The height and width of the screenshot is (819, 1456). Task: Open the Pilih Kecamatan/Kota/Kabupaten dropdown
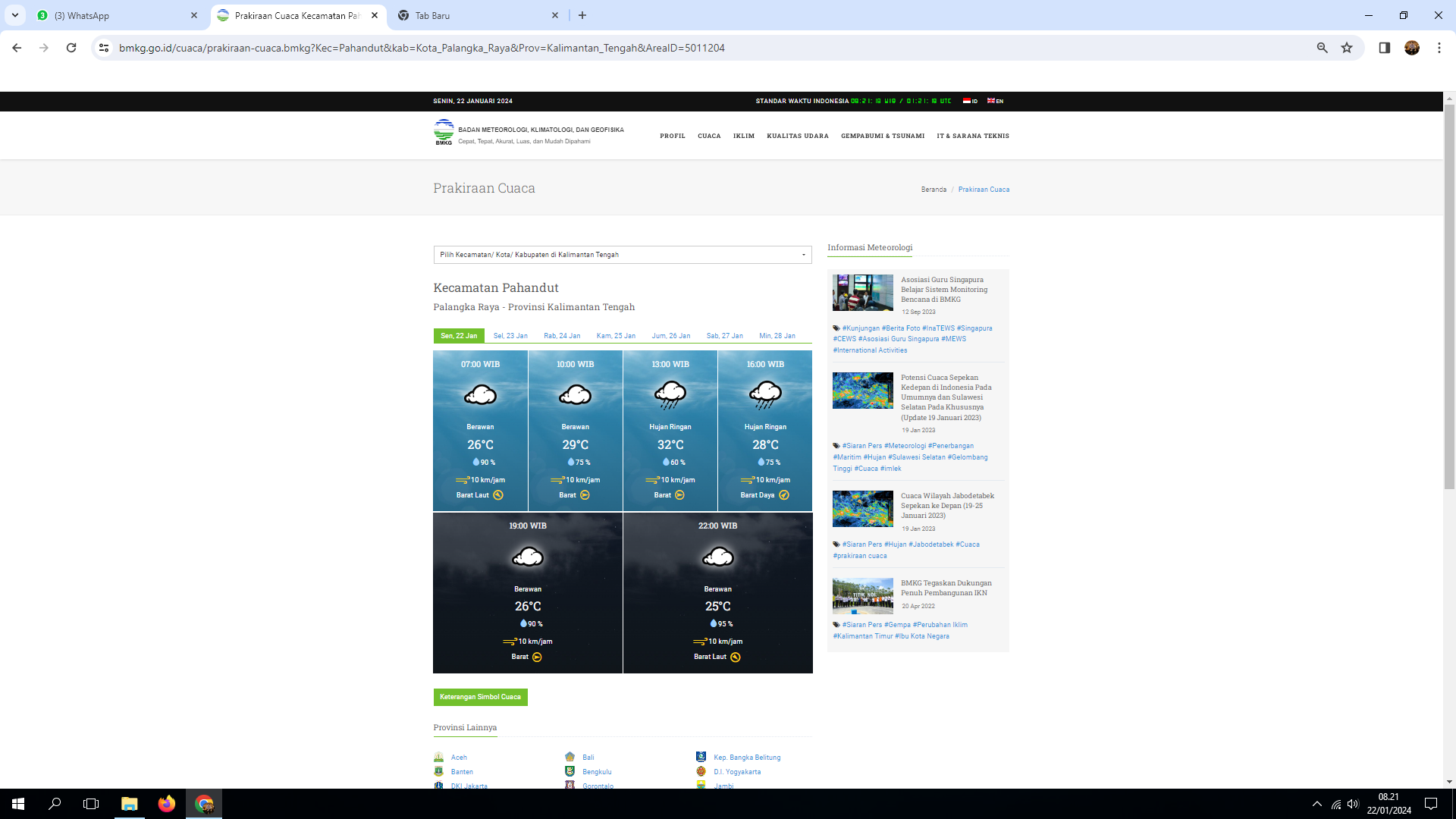tap(623, 255)
